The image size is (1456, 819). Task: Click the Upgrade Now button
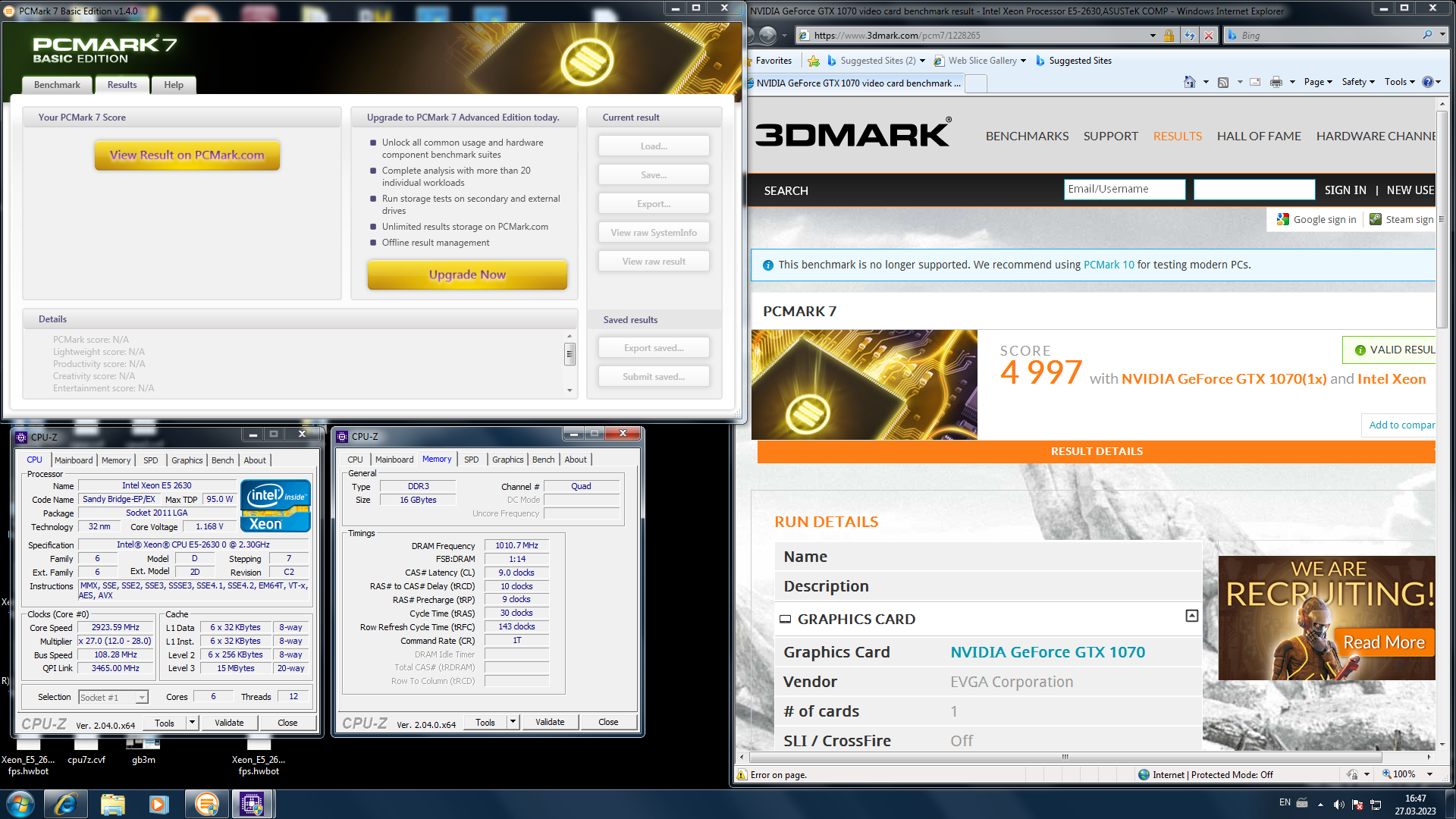click(467, 275)
